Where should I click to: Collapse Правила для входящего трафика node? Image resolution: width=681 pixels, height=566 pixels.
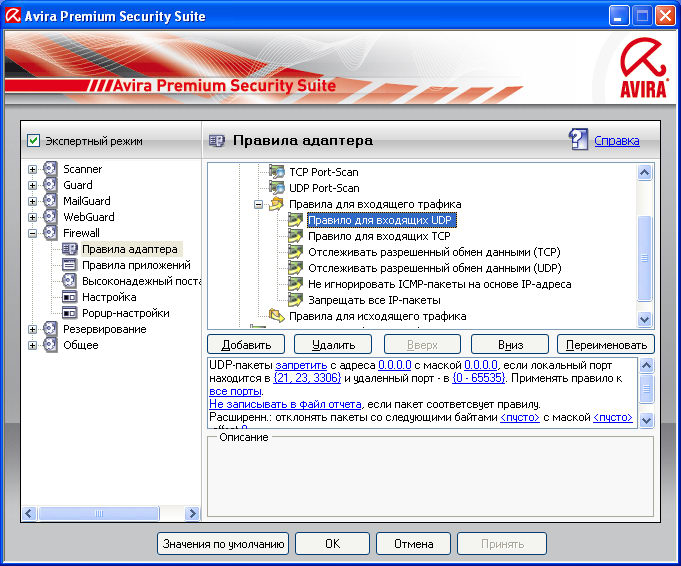pos(258,204)
